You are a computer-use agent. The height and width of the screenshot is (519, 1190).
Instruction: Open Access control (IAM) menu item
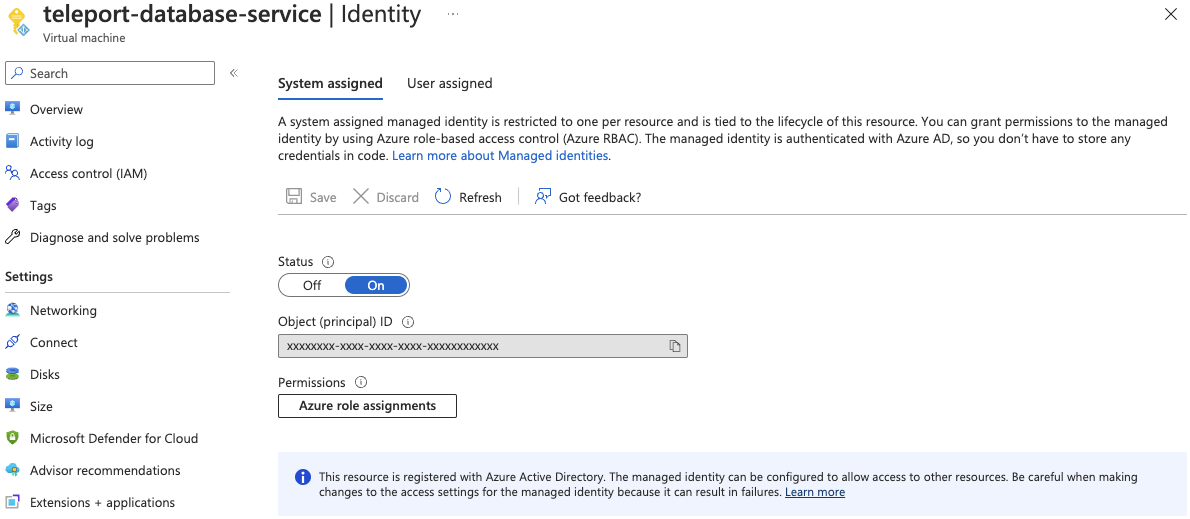pos(88,173)
